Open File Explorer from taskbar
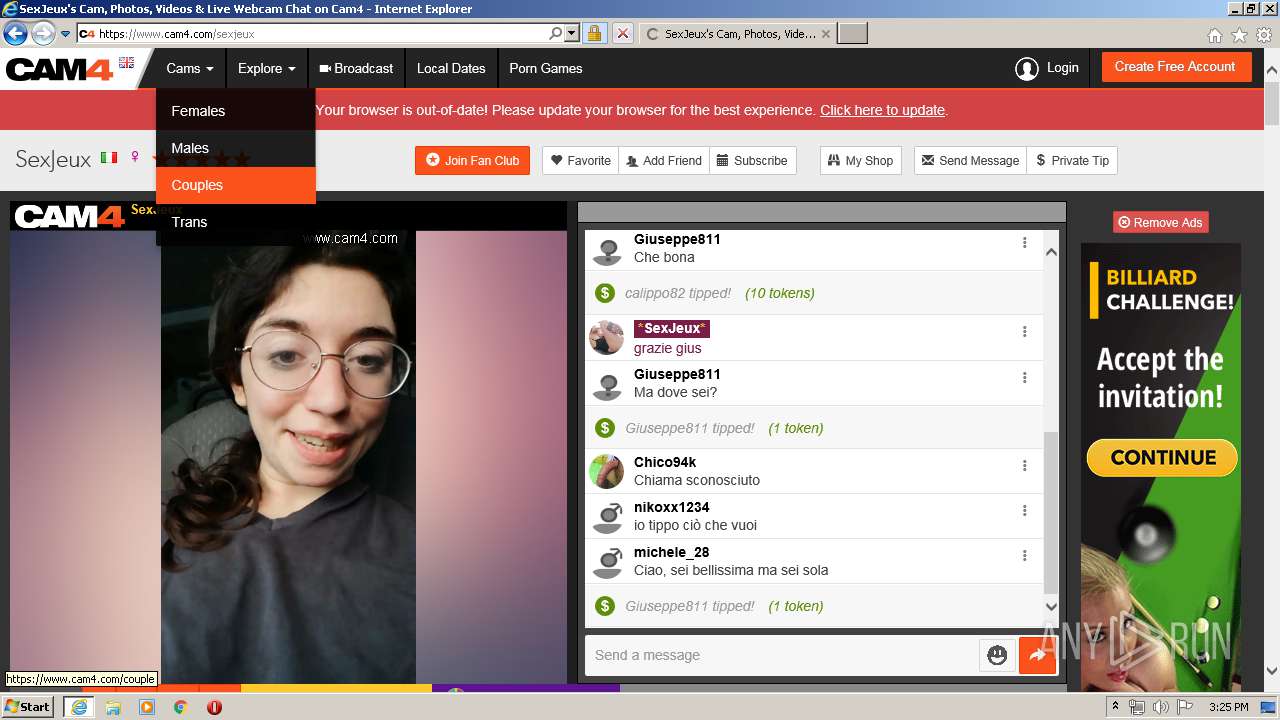This screenshot has height=720, width=1280. (x=113, y=707)
